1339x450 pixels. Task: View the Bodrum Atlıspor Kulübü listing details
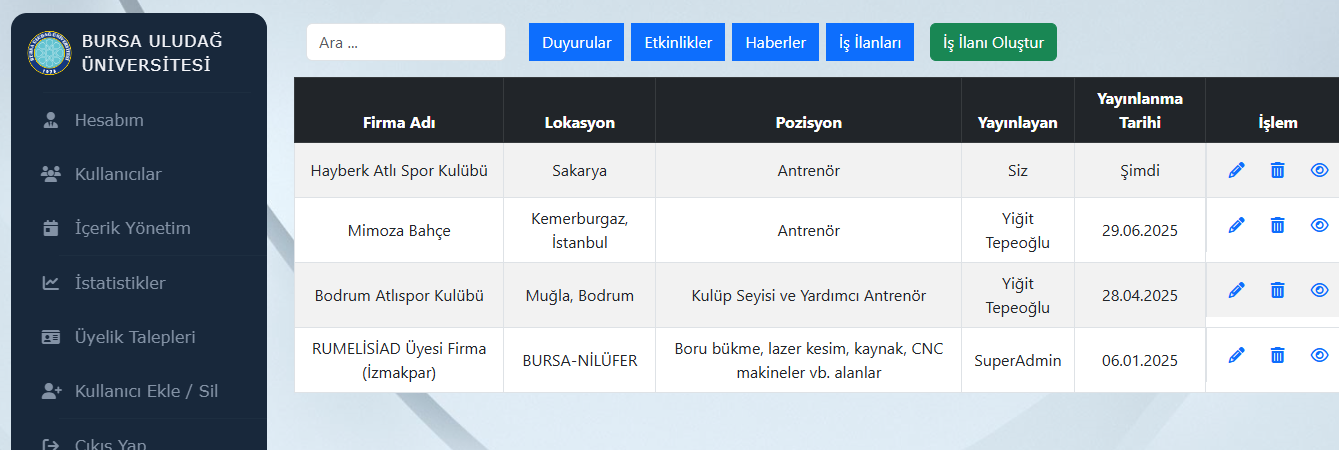(x=1319, y=290)
